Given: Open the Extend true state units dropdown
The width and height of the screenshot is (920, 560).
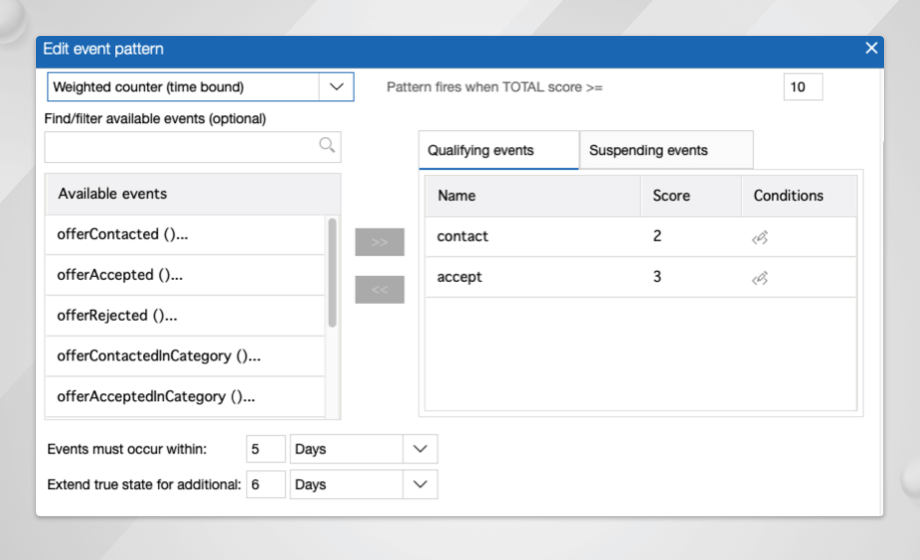Looking at the screenshot, I should click(419, 484).
